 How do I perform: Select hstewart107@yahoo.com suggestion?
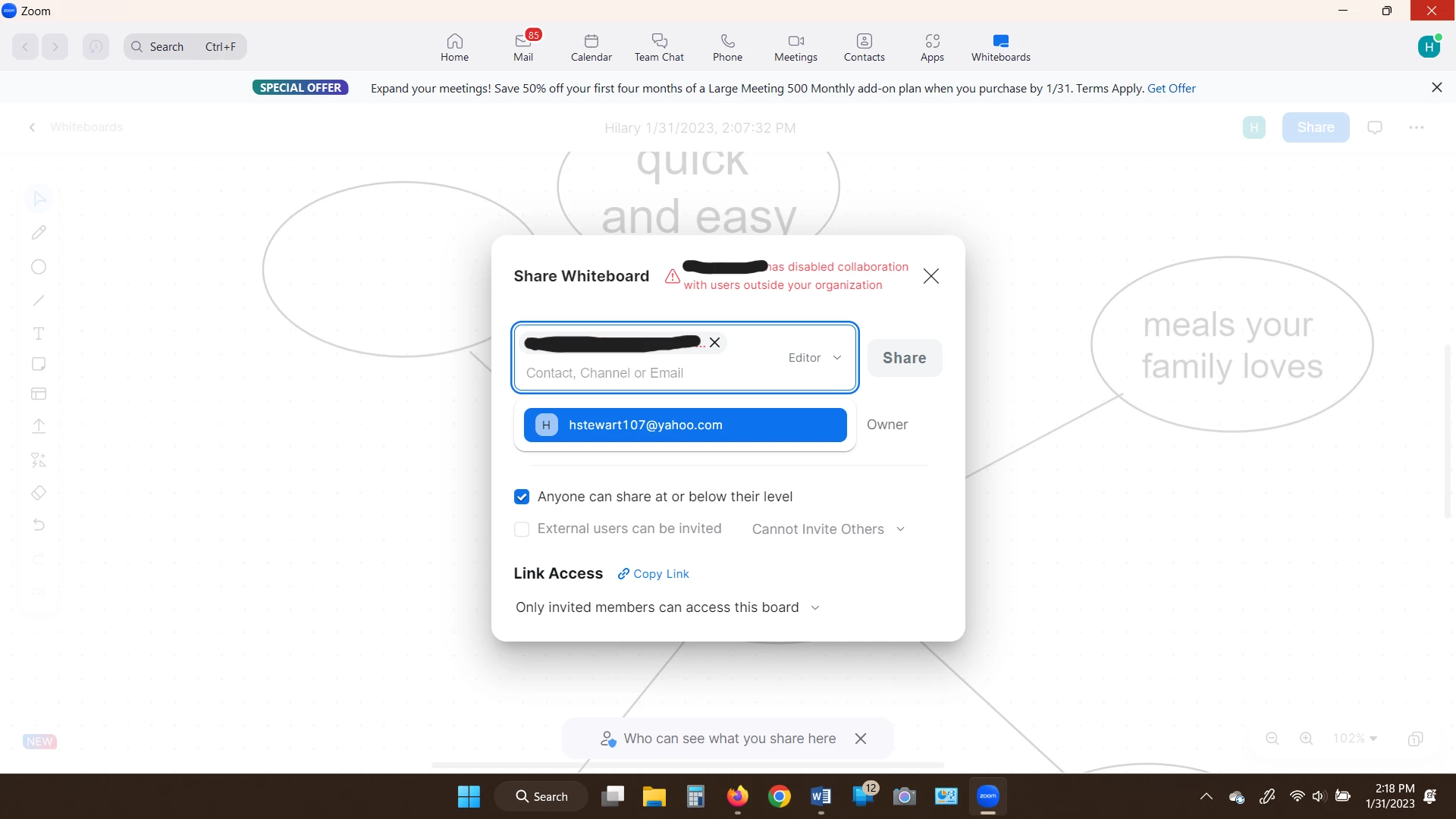coord(685,425)
